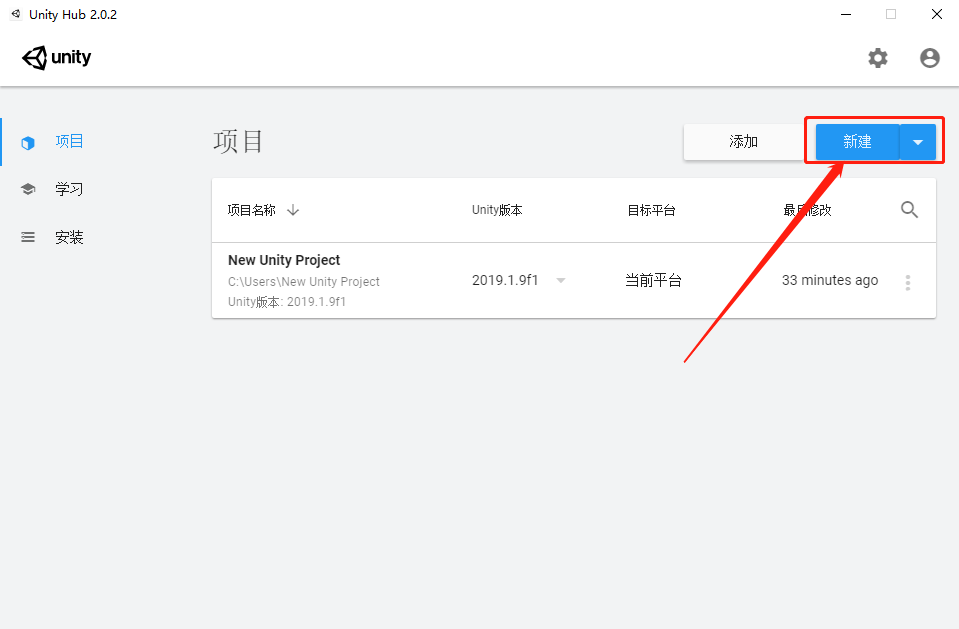Click the Unity Hub title bar icon
959x629 pixels.
16,14
